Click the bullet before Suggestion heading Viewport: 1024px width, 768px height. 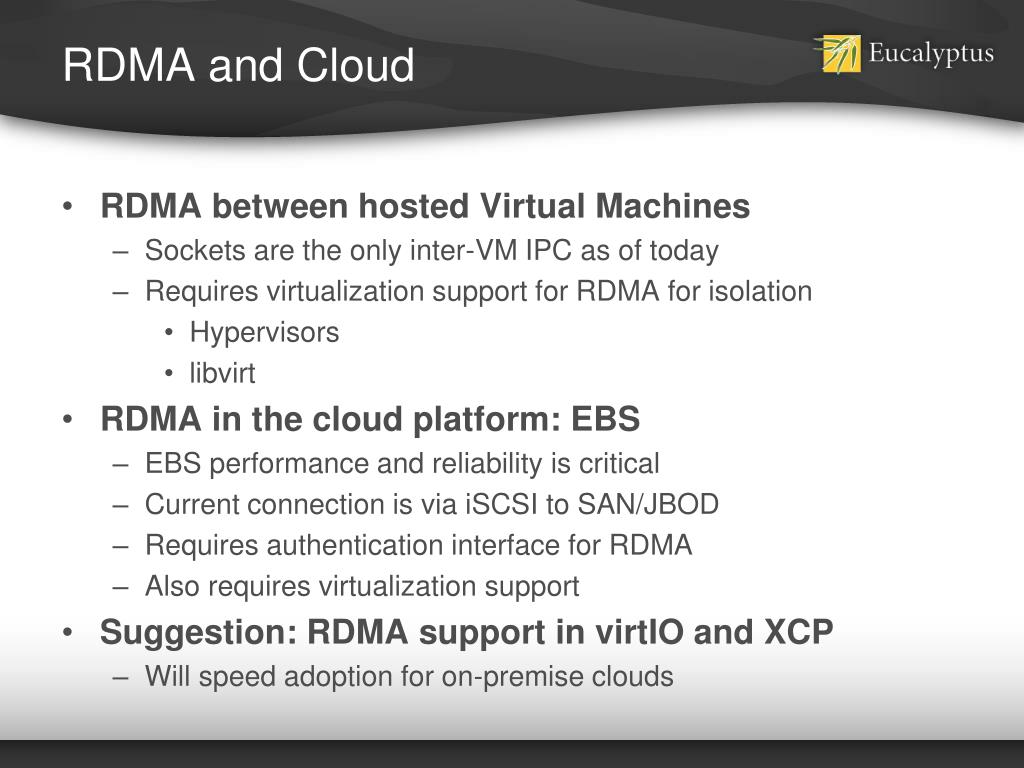[67, 632]
